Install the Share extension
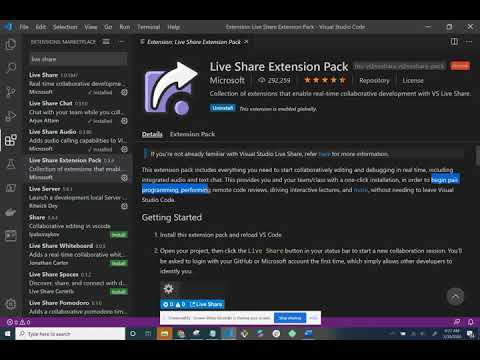This screenshot has width=480, height=360. 119,235
